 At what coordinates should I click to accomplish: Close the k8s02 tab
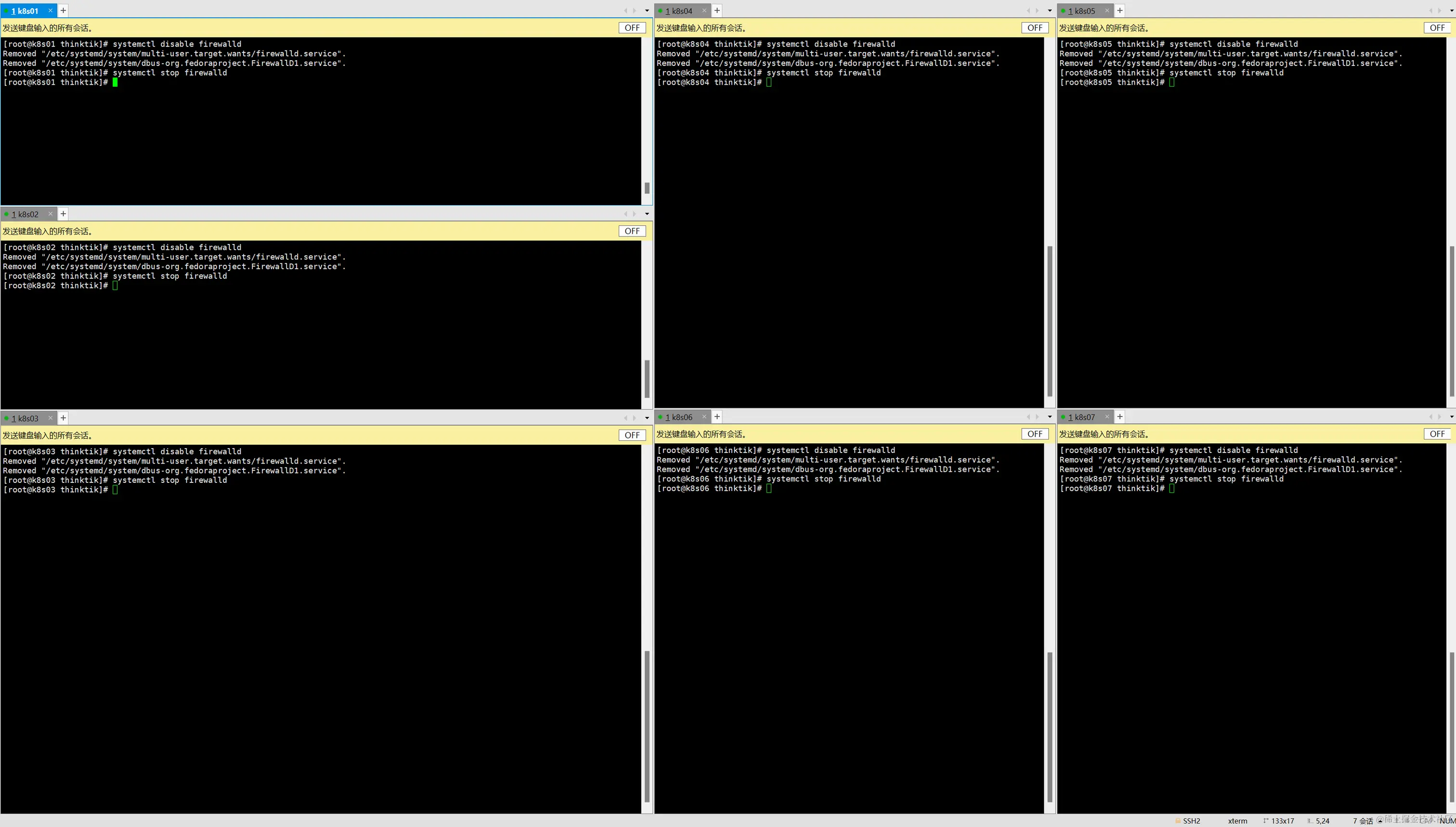pos(51,214)
